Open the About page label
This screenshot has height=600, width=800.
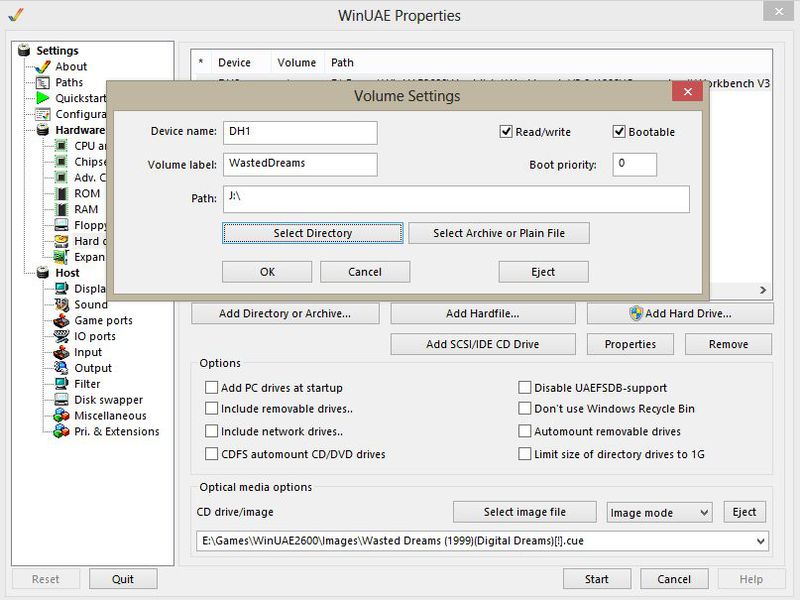[71, 66]
